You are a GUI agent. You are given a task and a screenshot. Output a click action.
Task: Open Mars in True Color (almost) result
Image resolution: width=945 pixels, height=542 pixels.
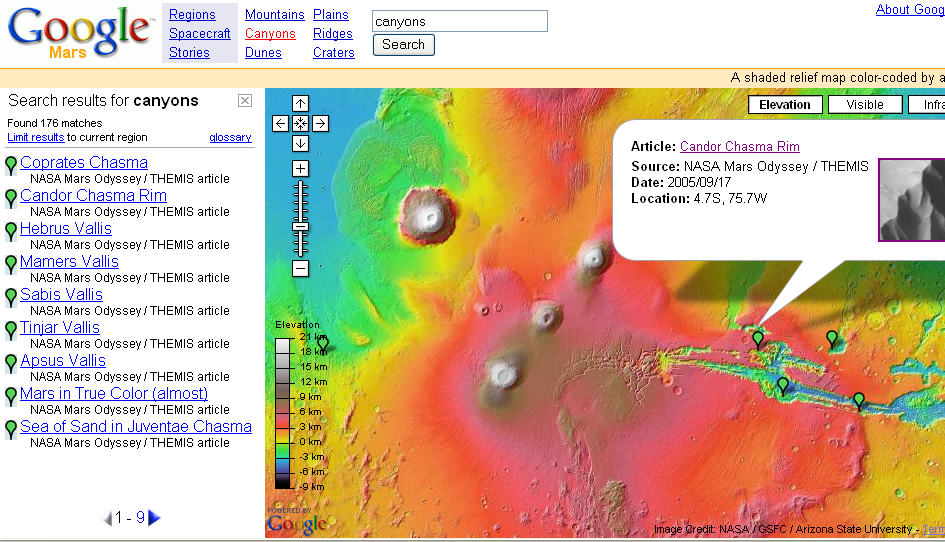click(x=114, y=393)
